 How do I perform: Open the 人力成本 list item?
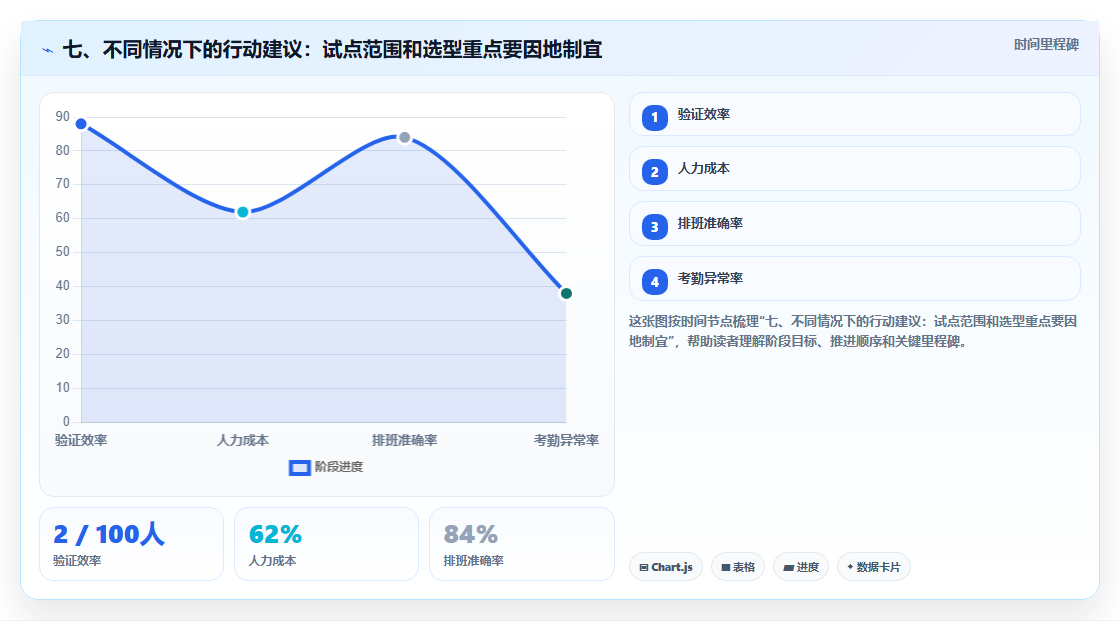[854, 169]
